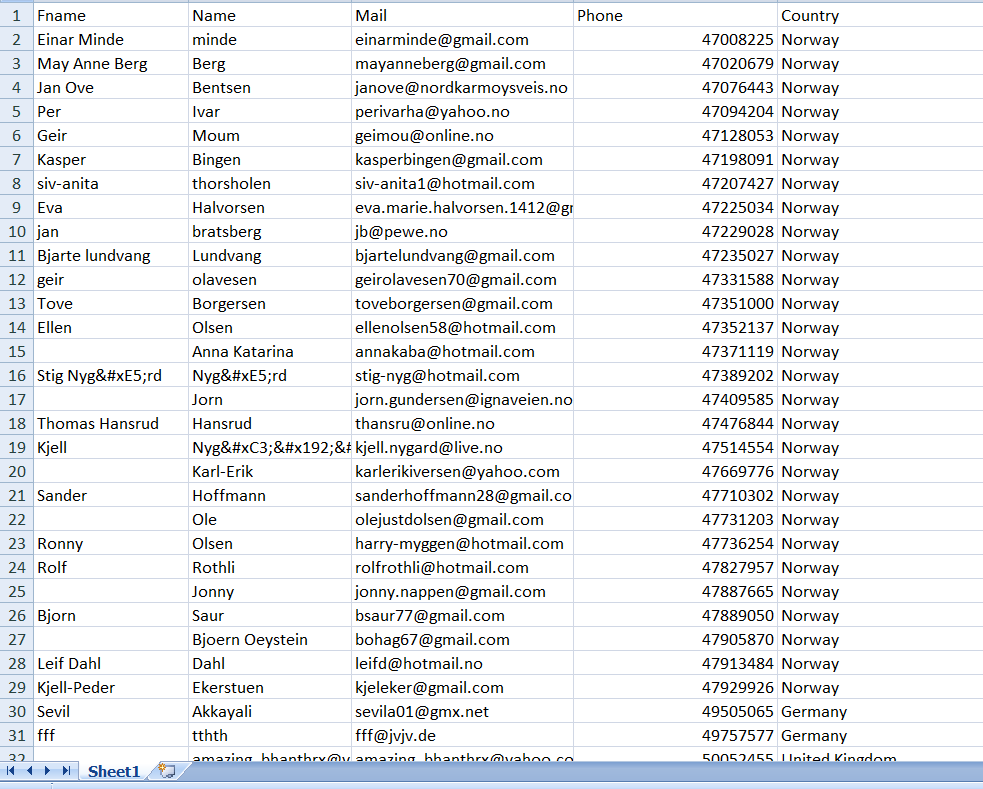Select the Country header cell

coord(880,15)
